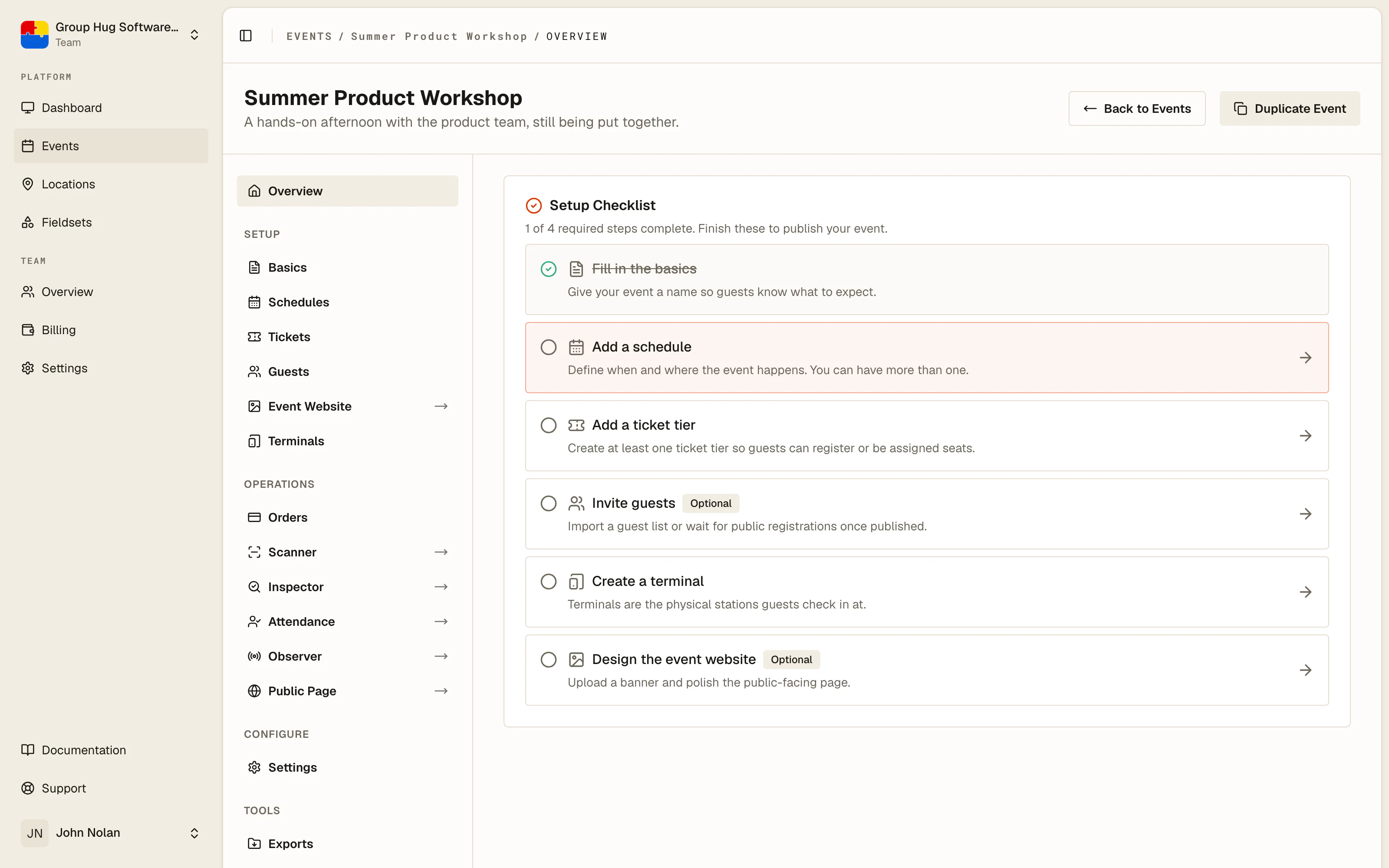Open team Settings in the left sidebar
The image size is (1389, 868).
tap(111, 368)
